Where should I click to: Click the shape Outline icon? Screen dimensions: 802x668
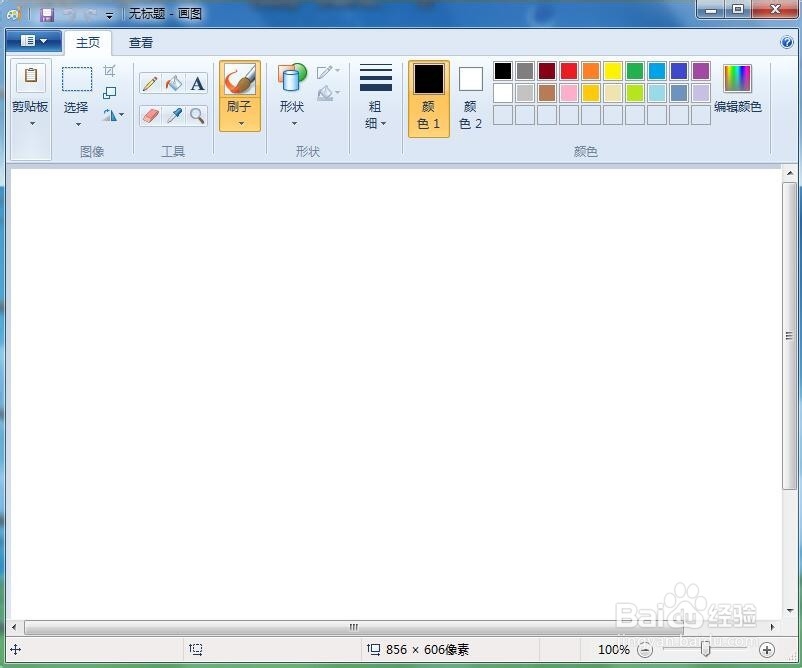coord(324,71)
